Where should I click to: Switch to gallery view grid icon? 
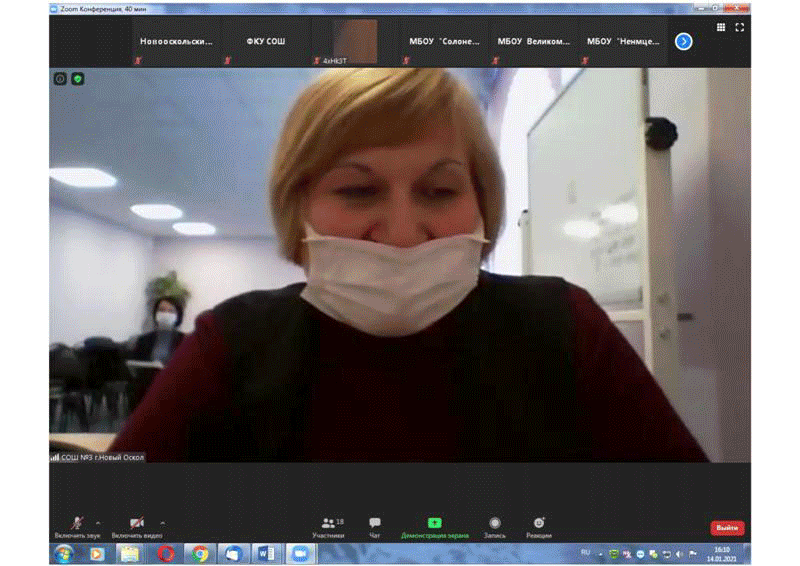pyautogui.click(x=721, y=28)
